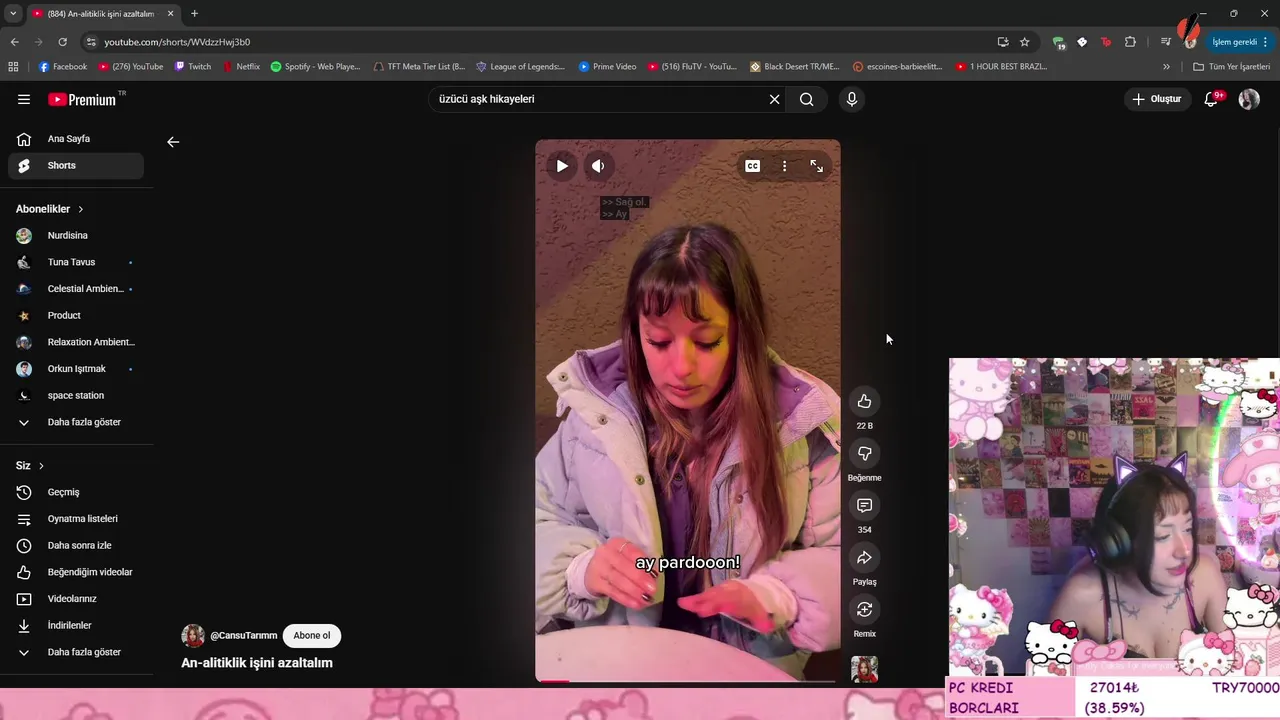Open the YouTube account avatar menu
Viewport: 1280px width, 720px height.
tap(1249, 99)
